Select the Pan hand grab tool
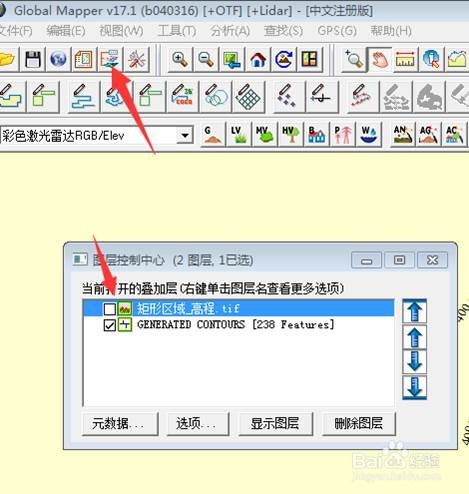 pos(380,59)
